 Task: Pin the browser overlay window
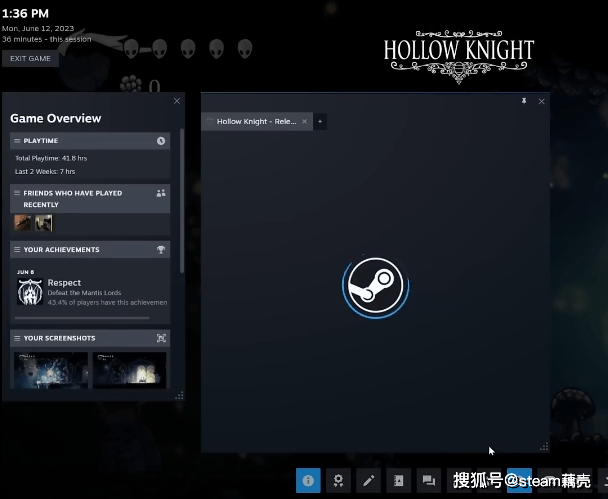524,101
